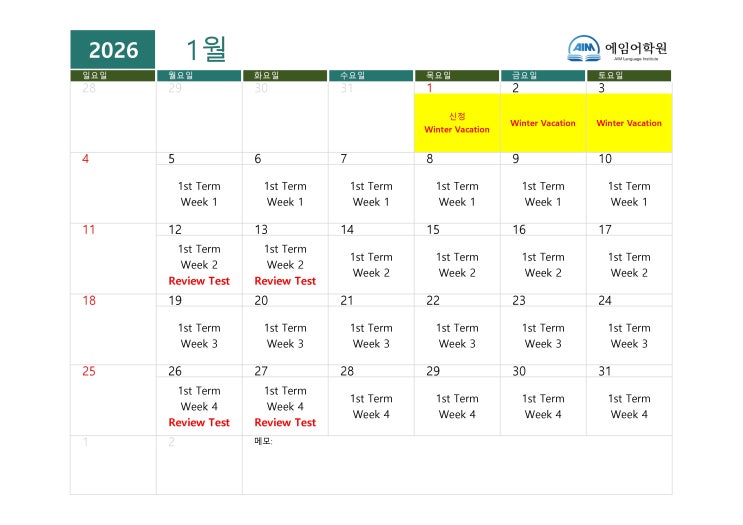Click the 신정 Winter Vacation cell on January 1
This screenshot has width=743, height=525.
457,123
